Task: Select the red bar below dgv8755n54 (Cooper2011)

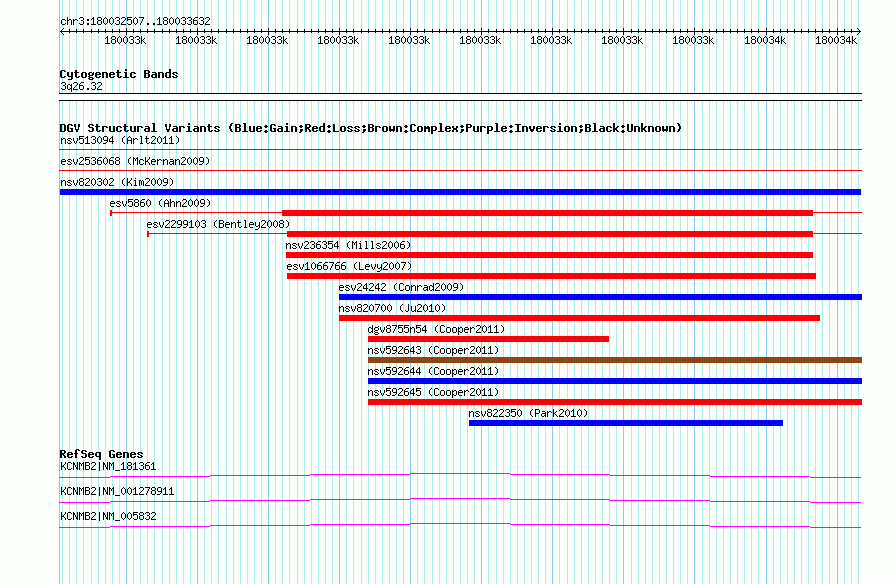Action: 488,339
